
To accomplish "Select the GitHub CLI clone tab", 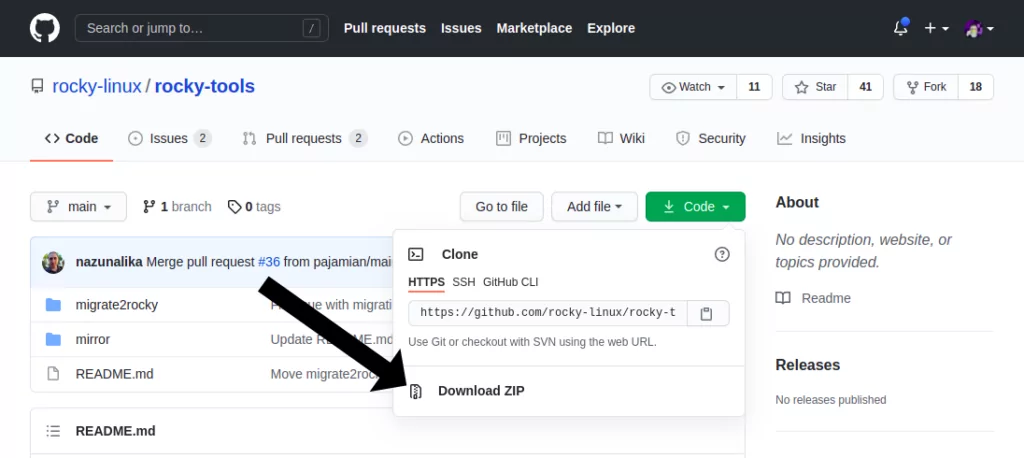I will click(x=510, y=282).
